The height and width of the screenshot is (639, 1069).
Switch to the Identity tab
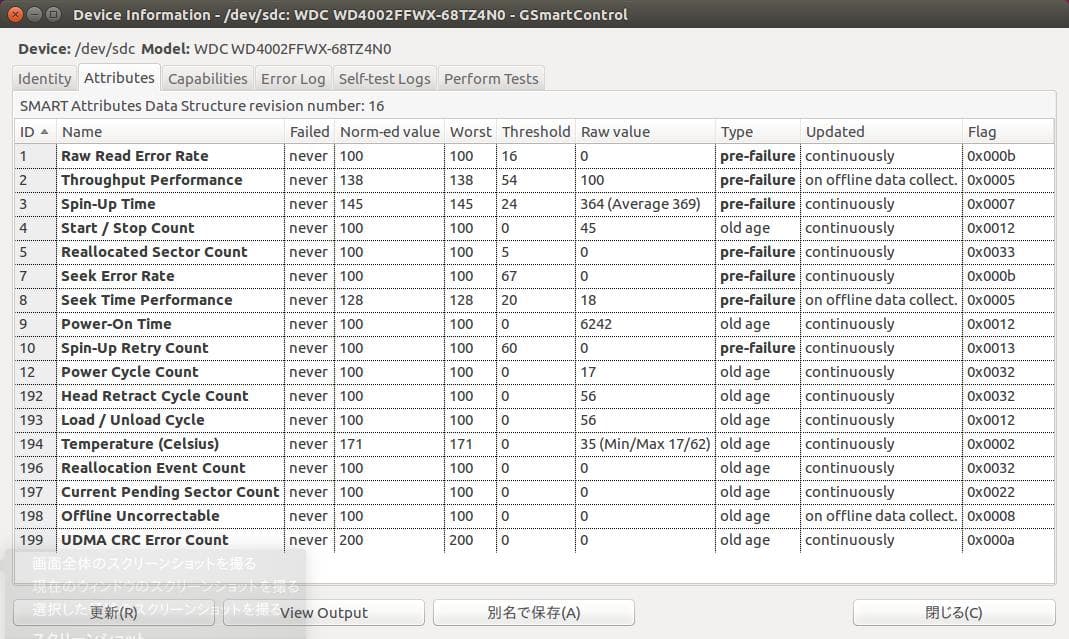[x=45, y=79]
